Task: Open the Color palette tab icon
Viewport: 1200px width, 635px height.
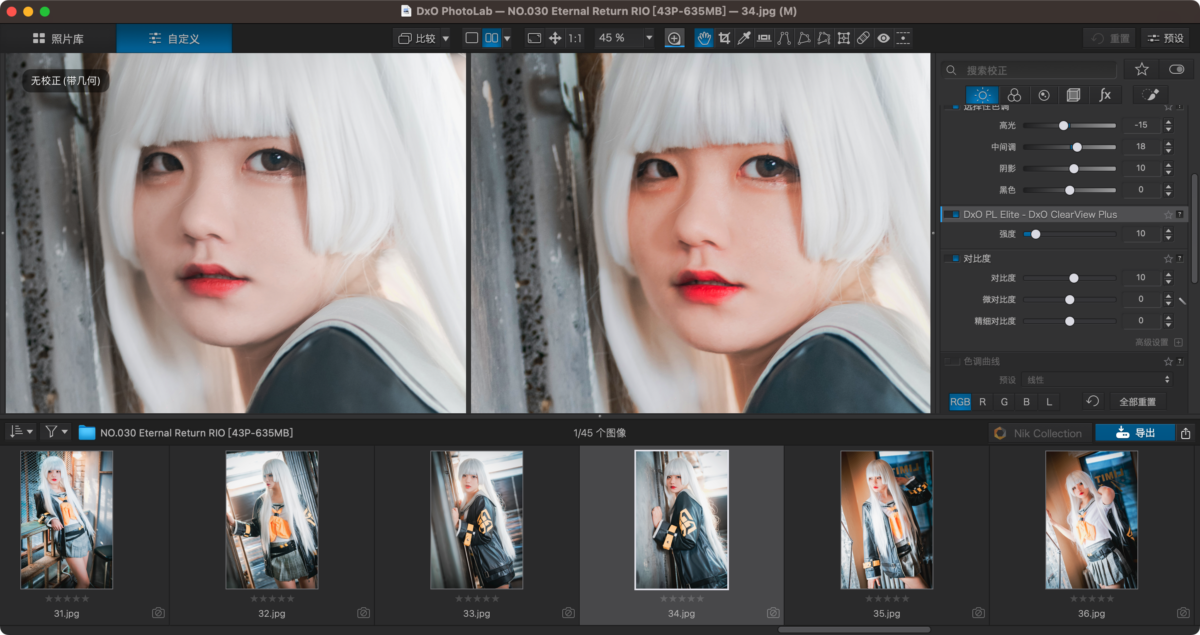Action: tap(1014, 95)
